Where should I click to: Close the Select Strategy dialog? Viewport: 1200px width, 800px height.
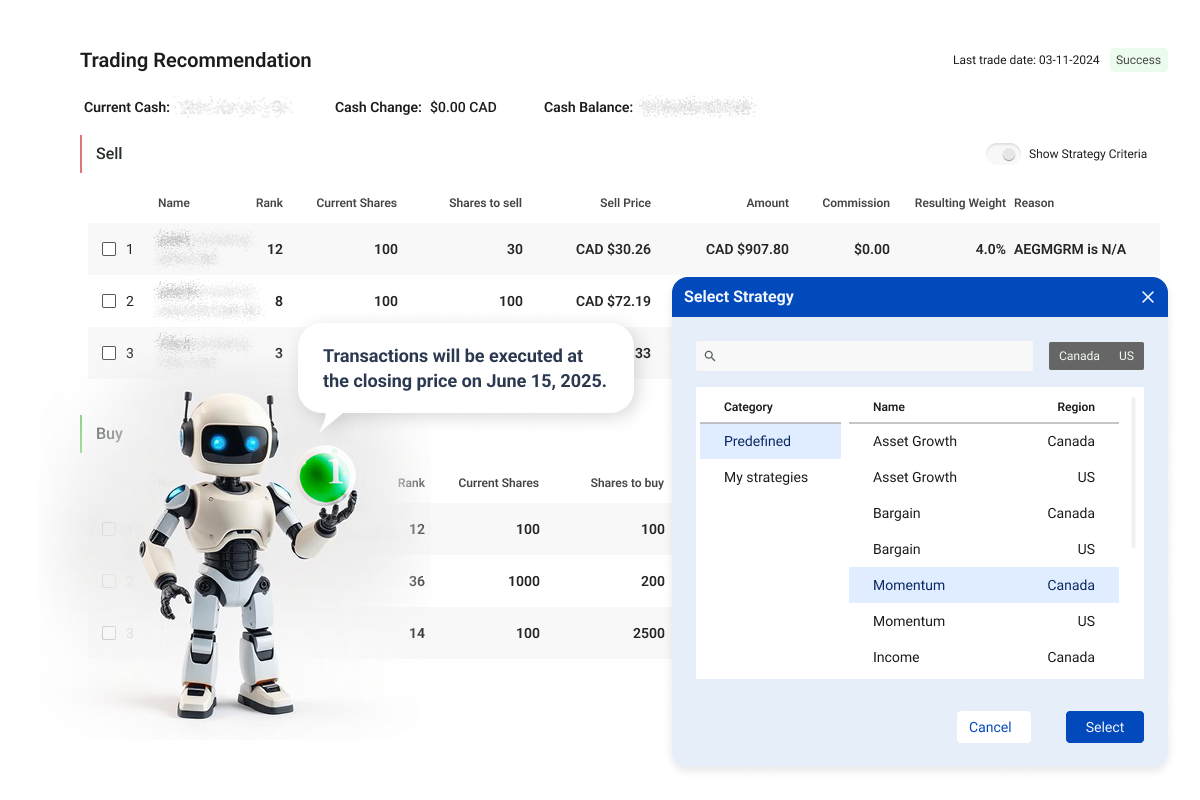coord(1147,296)
